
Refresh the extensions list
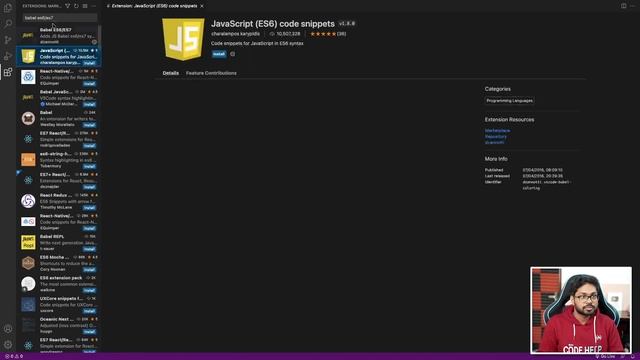click(76, 6)
